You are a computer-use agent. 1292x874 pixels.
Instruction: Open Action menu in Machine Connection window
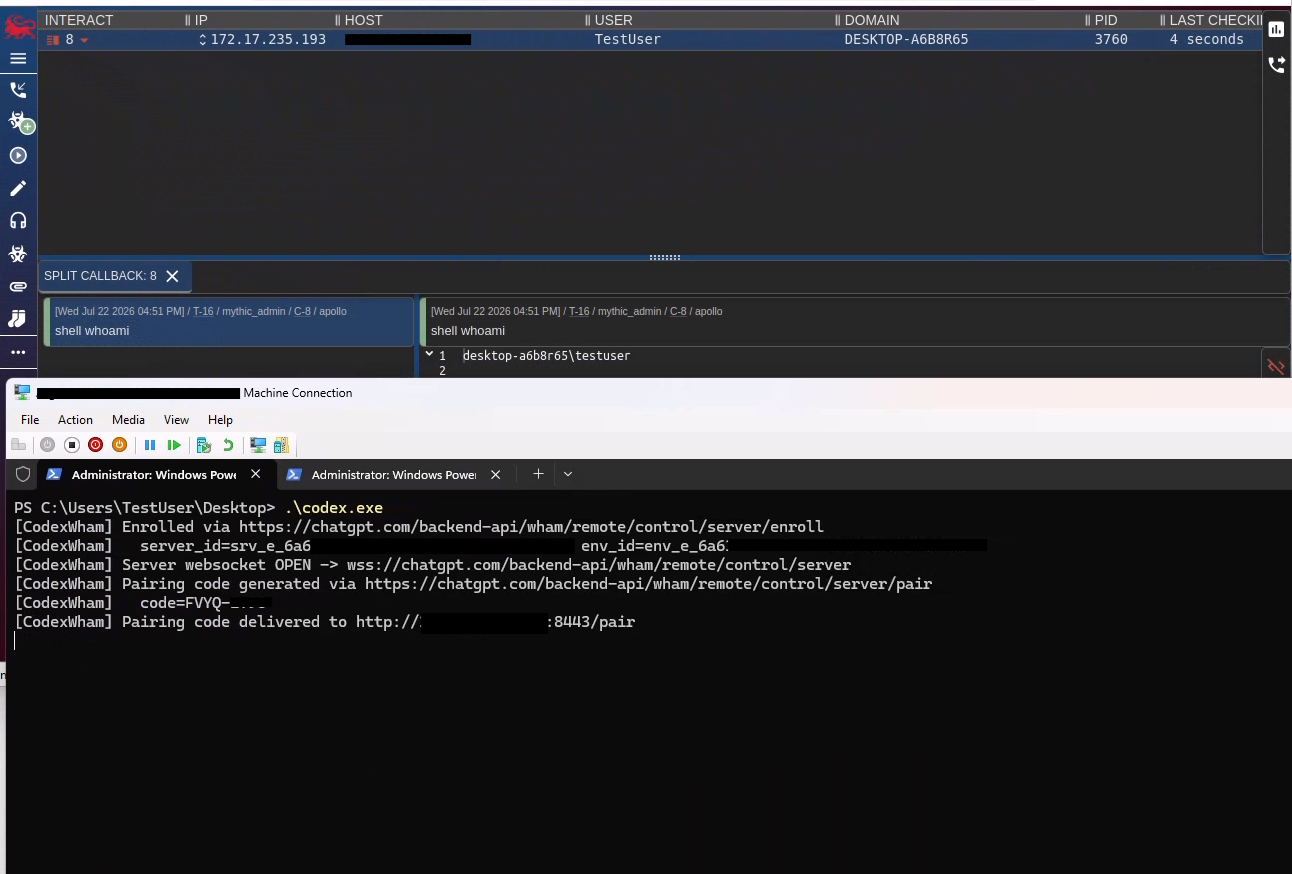tap(75, 420)
